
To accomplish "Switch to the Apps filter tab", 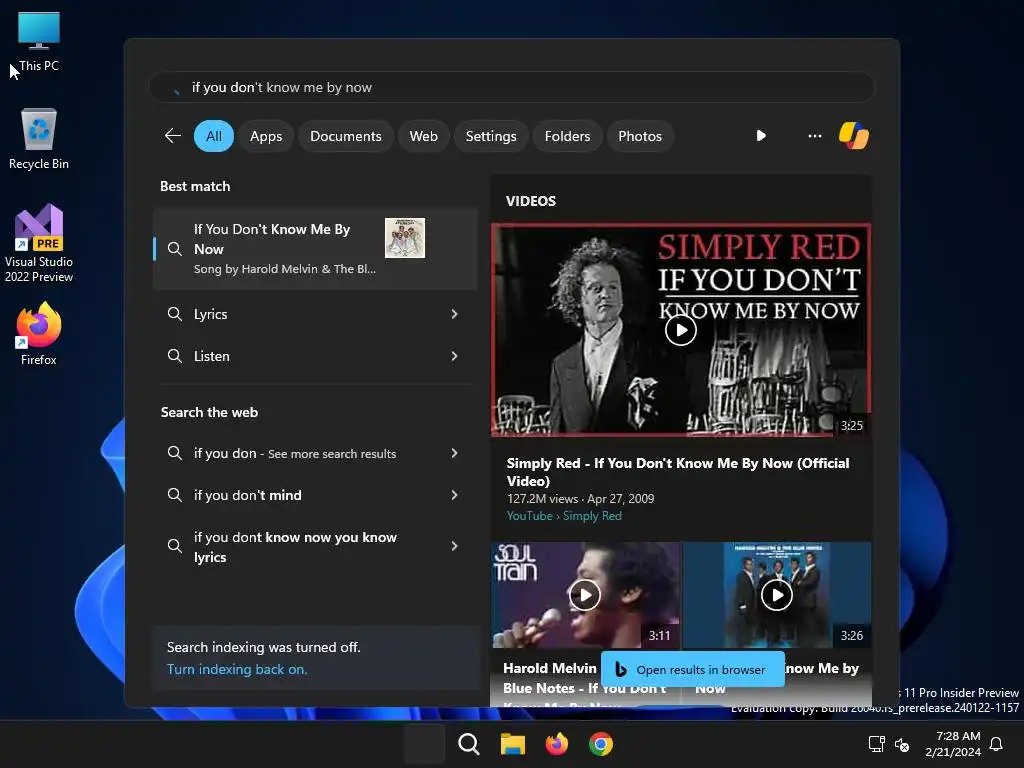I will pos(266,136).
